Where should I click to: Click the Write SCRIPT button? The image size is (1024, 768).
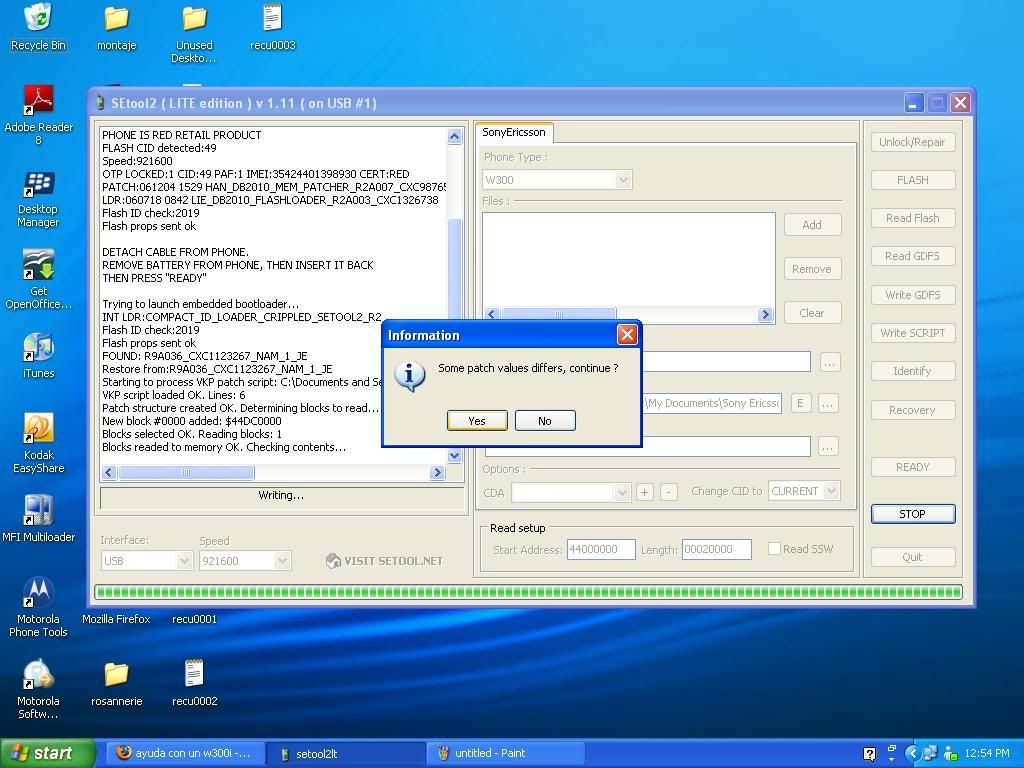(x=912, y=333)
